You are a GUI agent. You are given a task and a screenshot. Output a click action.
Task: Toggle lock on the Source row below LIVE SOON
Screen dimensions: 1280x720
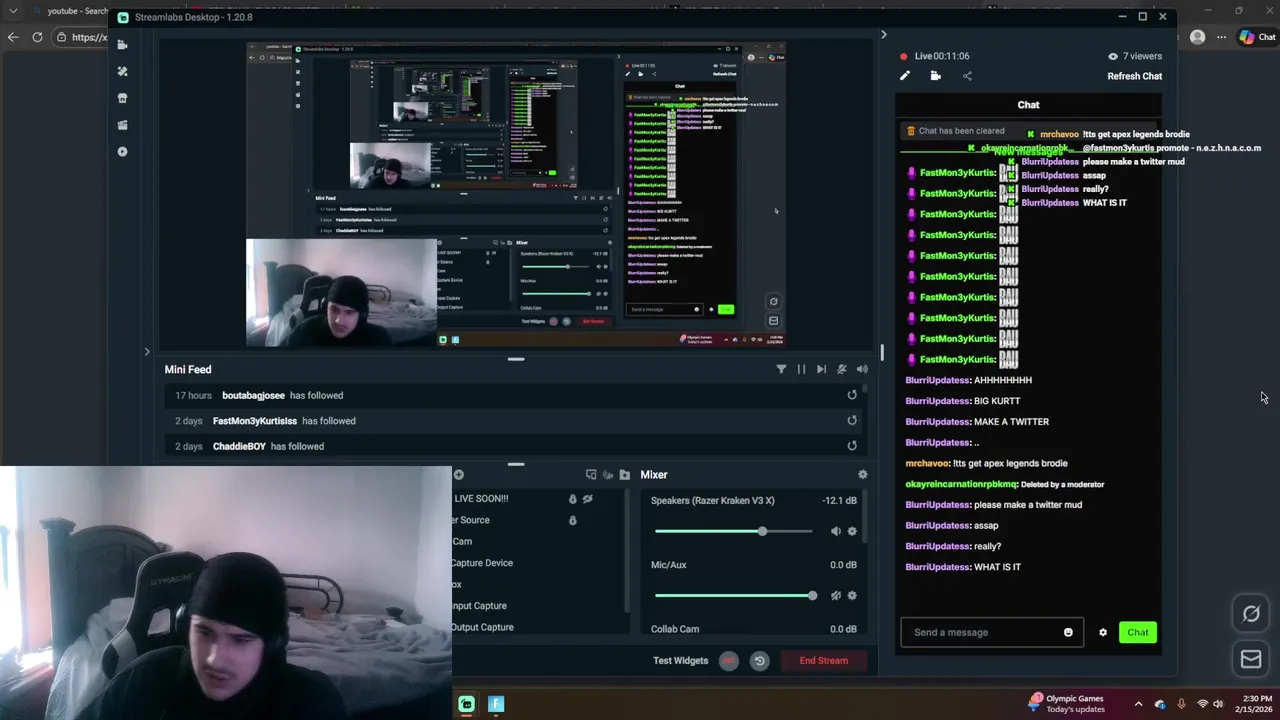[x=573, y=520]
